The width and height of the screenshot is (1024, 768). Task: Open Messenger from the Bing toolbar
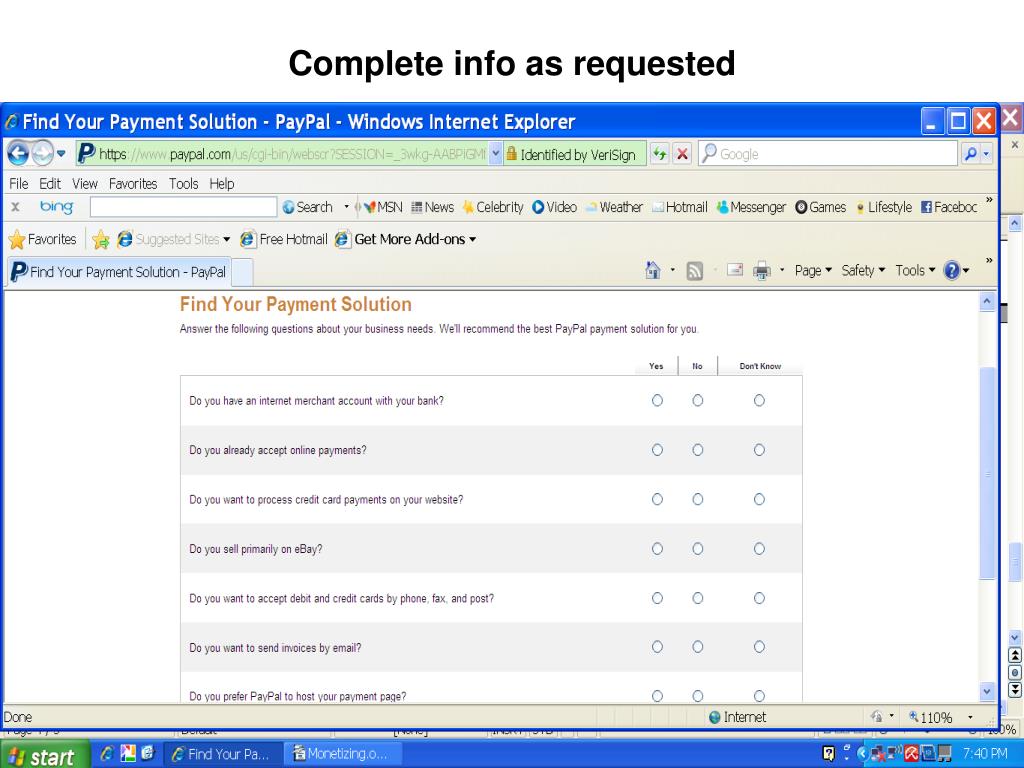coord(751,207)
